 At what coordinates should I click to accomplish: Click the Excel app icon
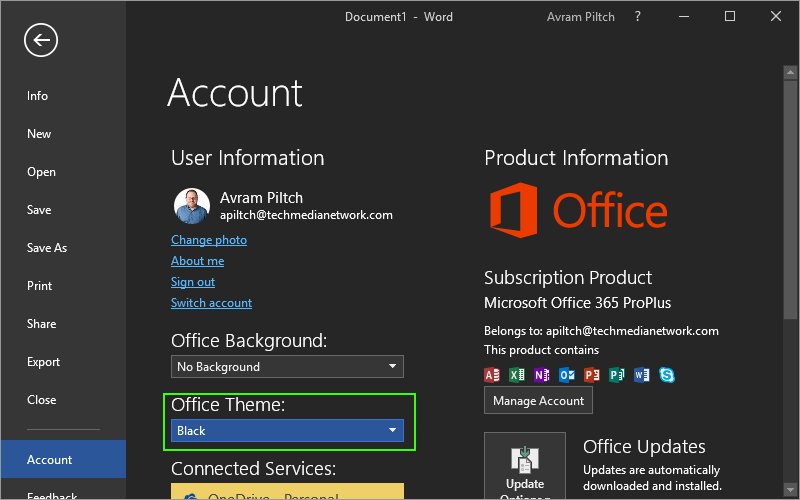coord(517,375)
